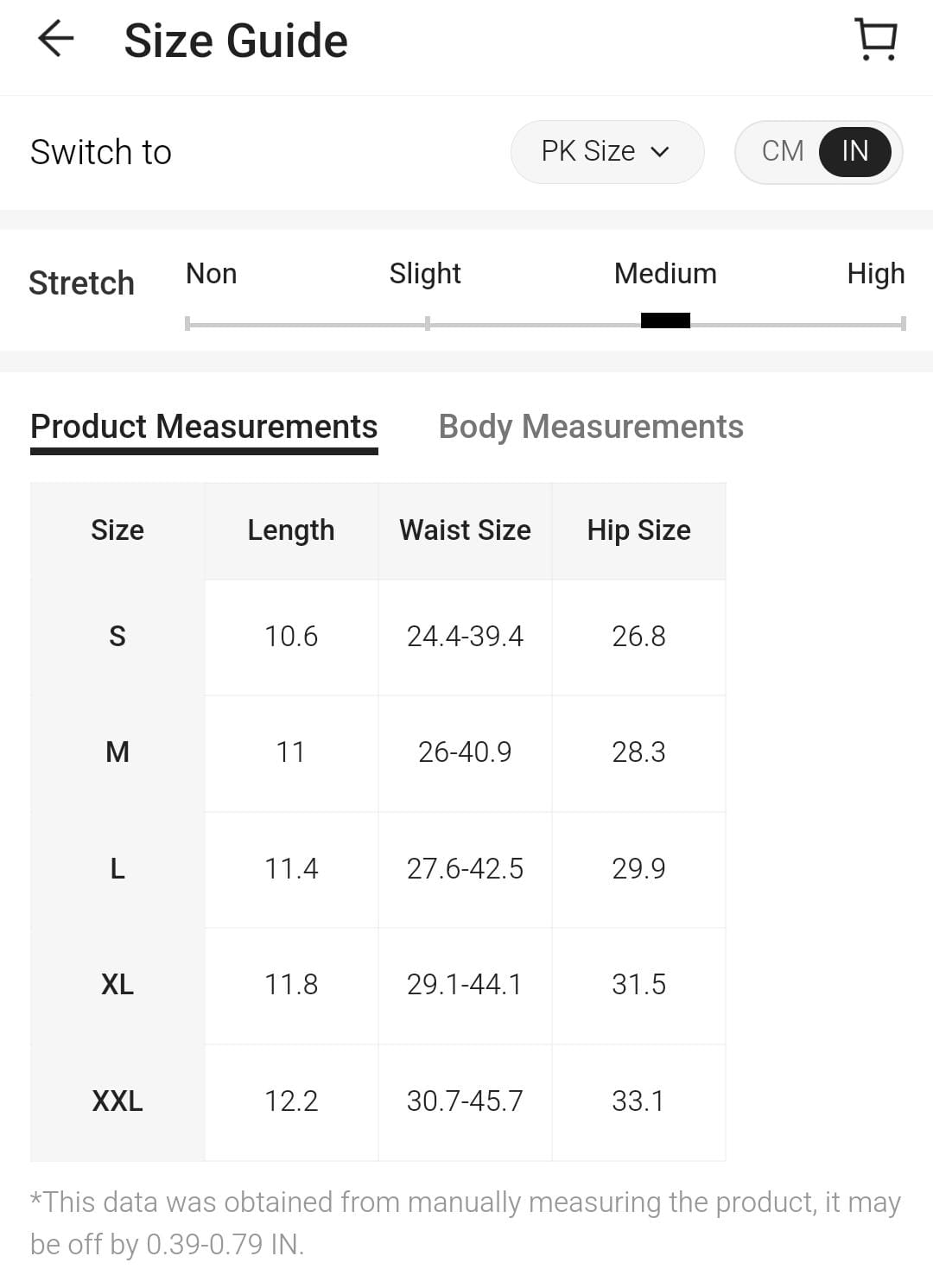Image resolution: width=933 pixels, height=1288 pixels.
Task: Select size S row in the table
Action: (117, 637)
